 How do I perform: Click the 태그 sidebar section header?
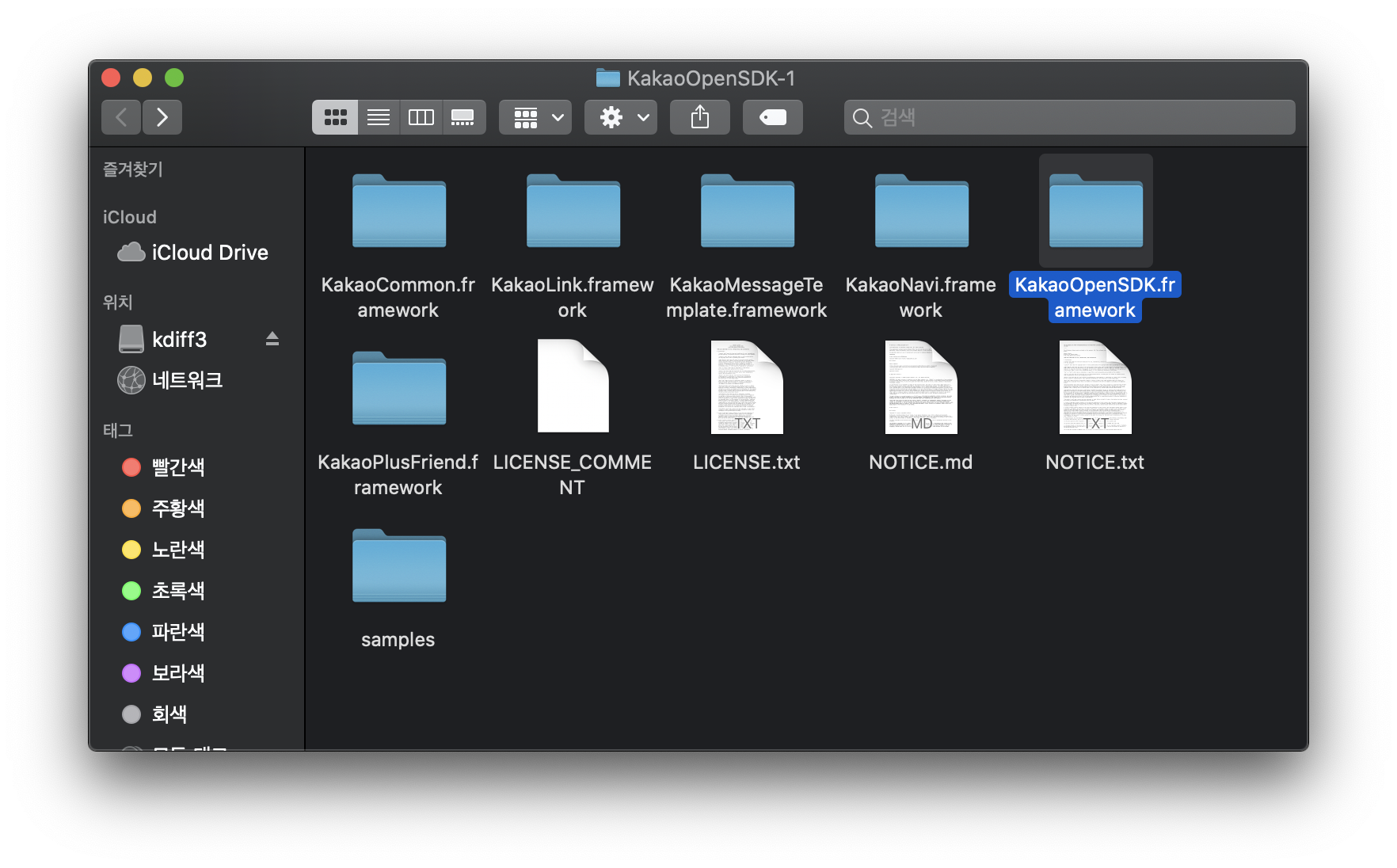point(118,431)
